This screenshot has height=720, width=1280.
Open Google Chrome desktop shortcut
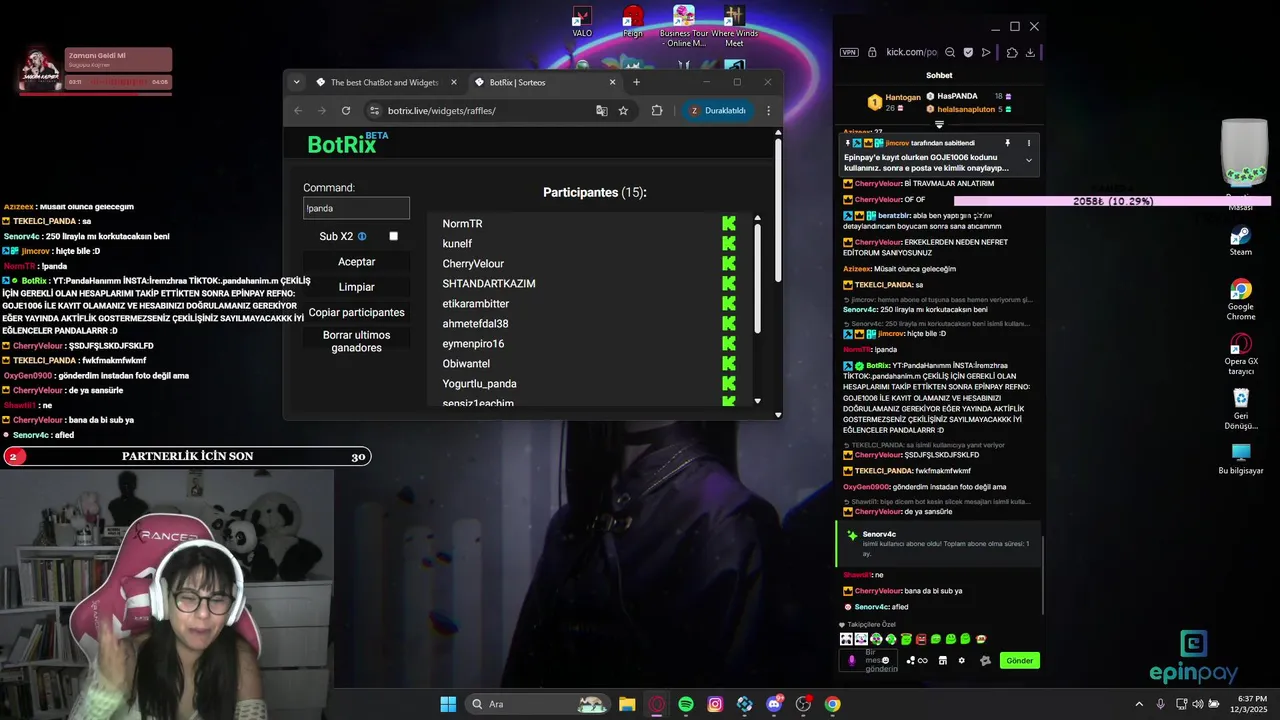click(1240, 300)
